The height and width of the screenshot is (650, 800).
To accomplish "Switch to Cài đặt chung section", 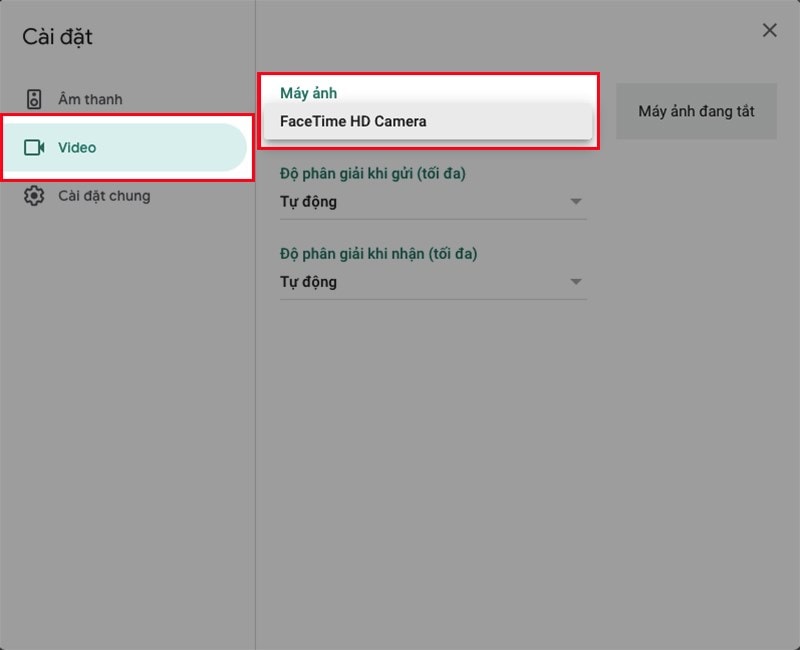I will [104, 196].
